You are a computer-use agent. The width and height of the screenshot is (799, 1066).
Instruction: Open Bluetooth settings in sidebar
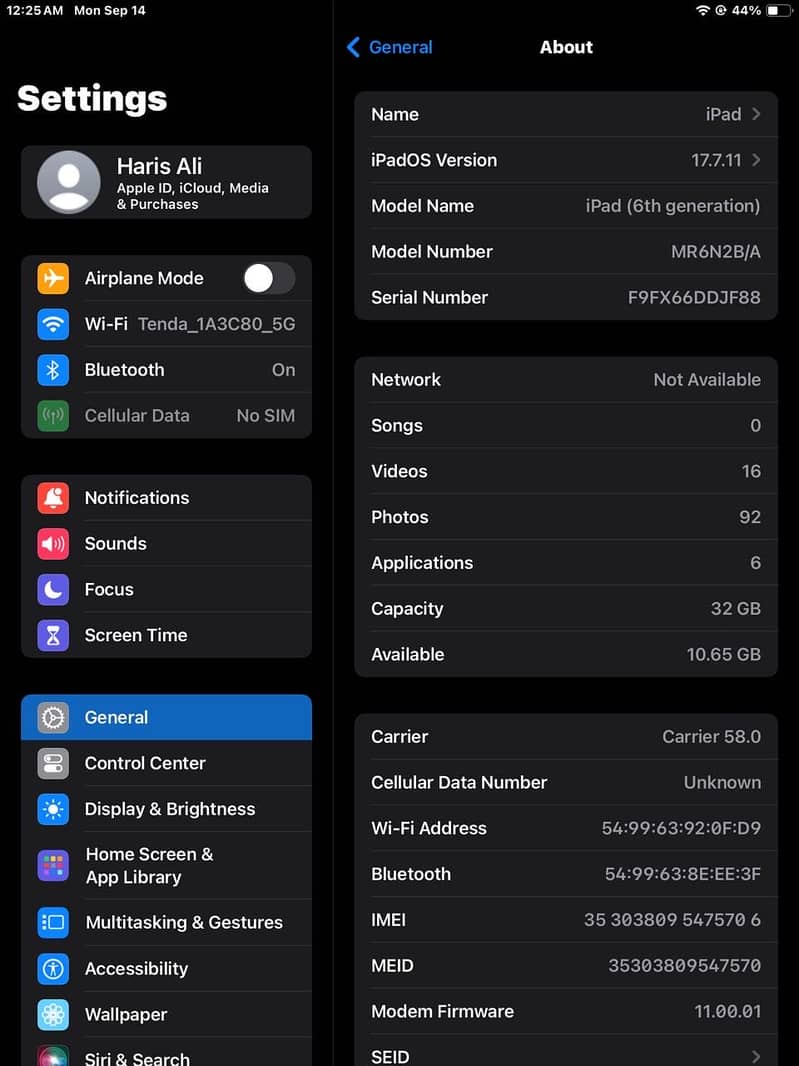(167, 370)
